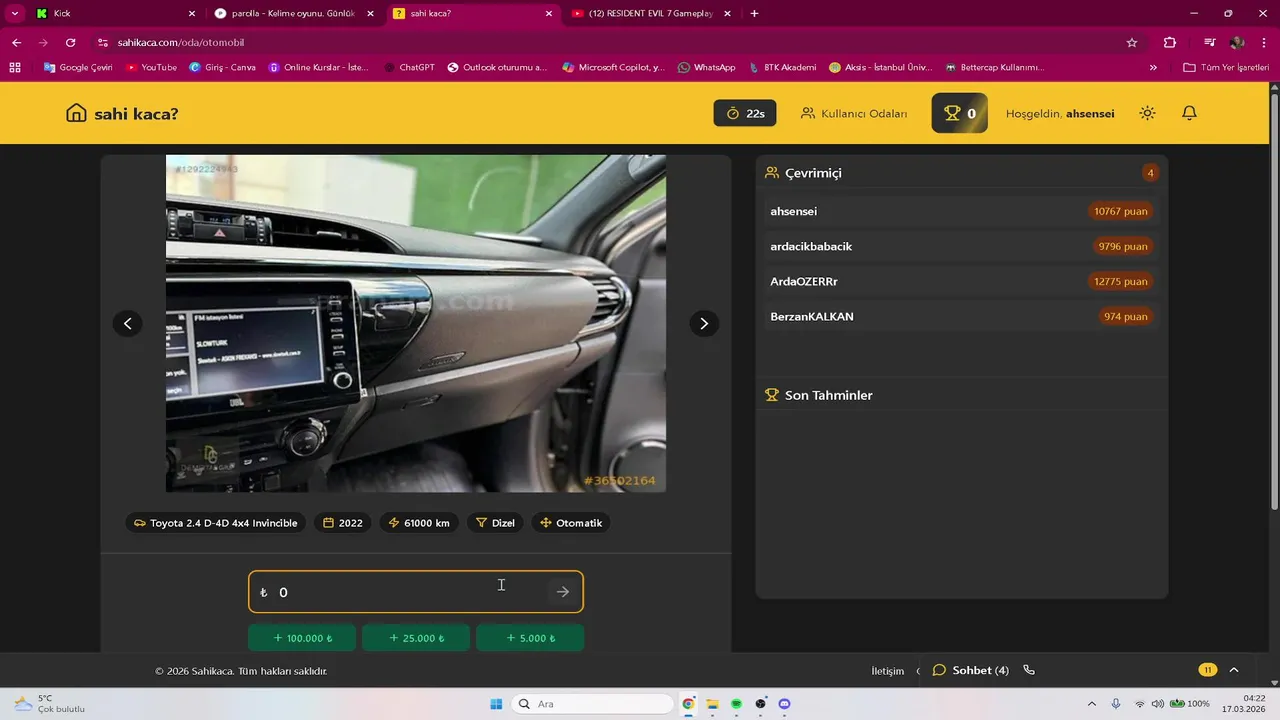Click the Dizel fuel tag
Screen dimensions: 1280x720
click(x=495, y=523)
